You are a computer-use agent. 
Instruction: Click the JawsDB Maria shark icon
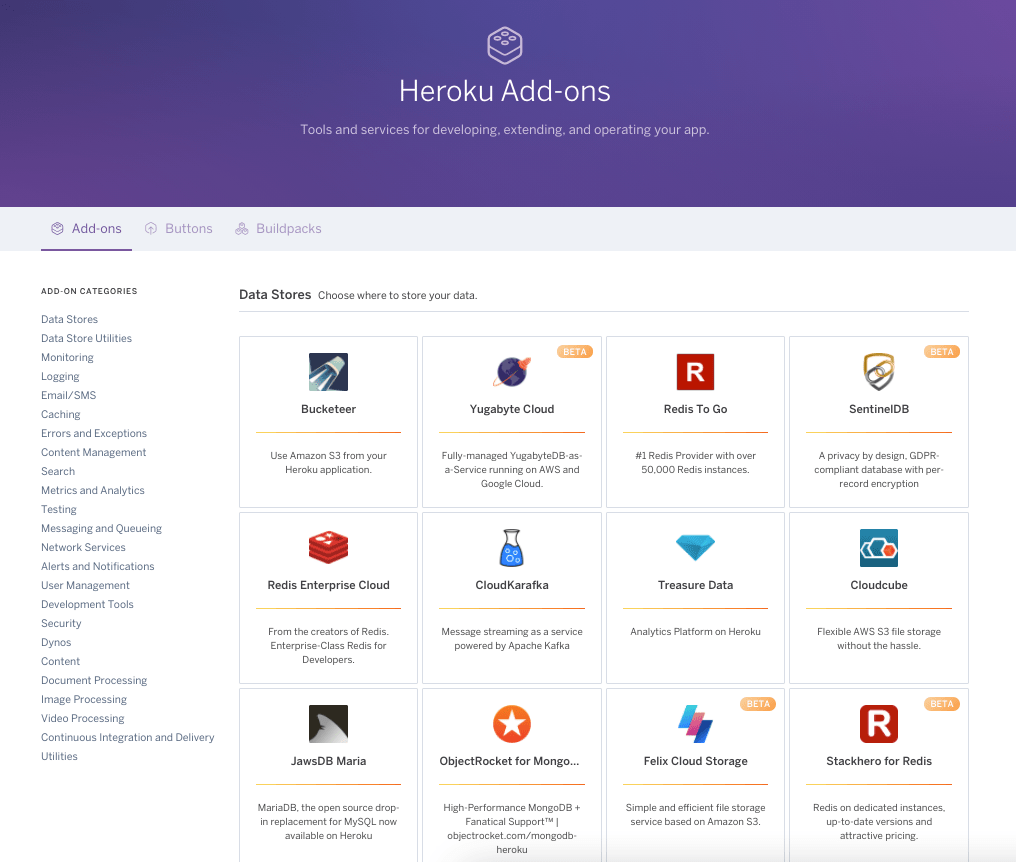pyautogui.click(x=329, y=723)
